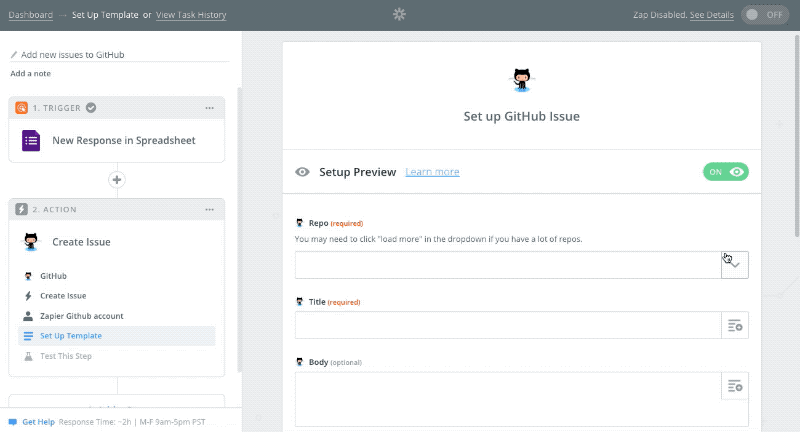
Task: Click Get Help link
Action: 38,422
